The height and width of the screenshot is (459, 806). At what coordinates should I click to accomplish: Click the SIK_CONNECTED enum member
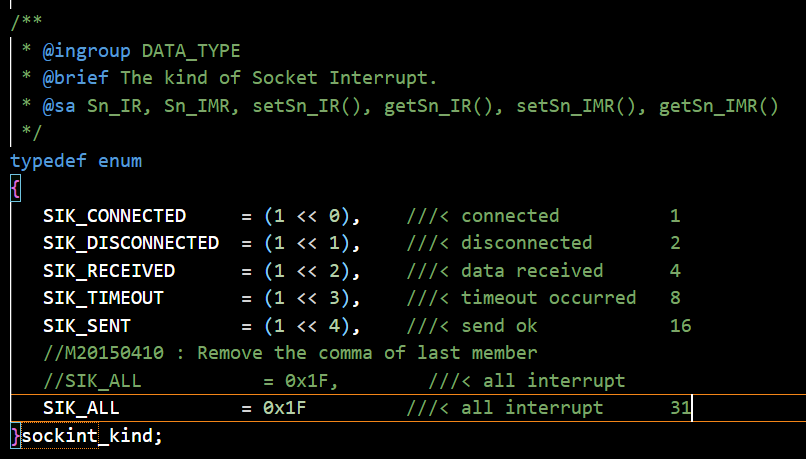tap(114, 216)
